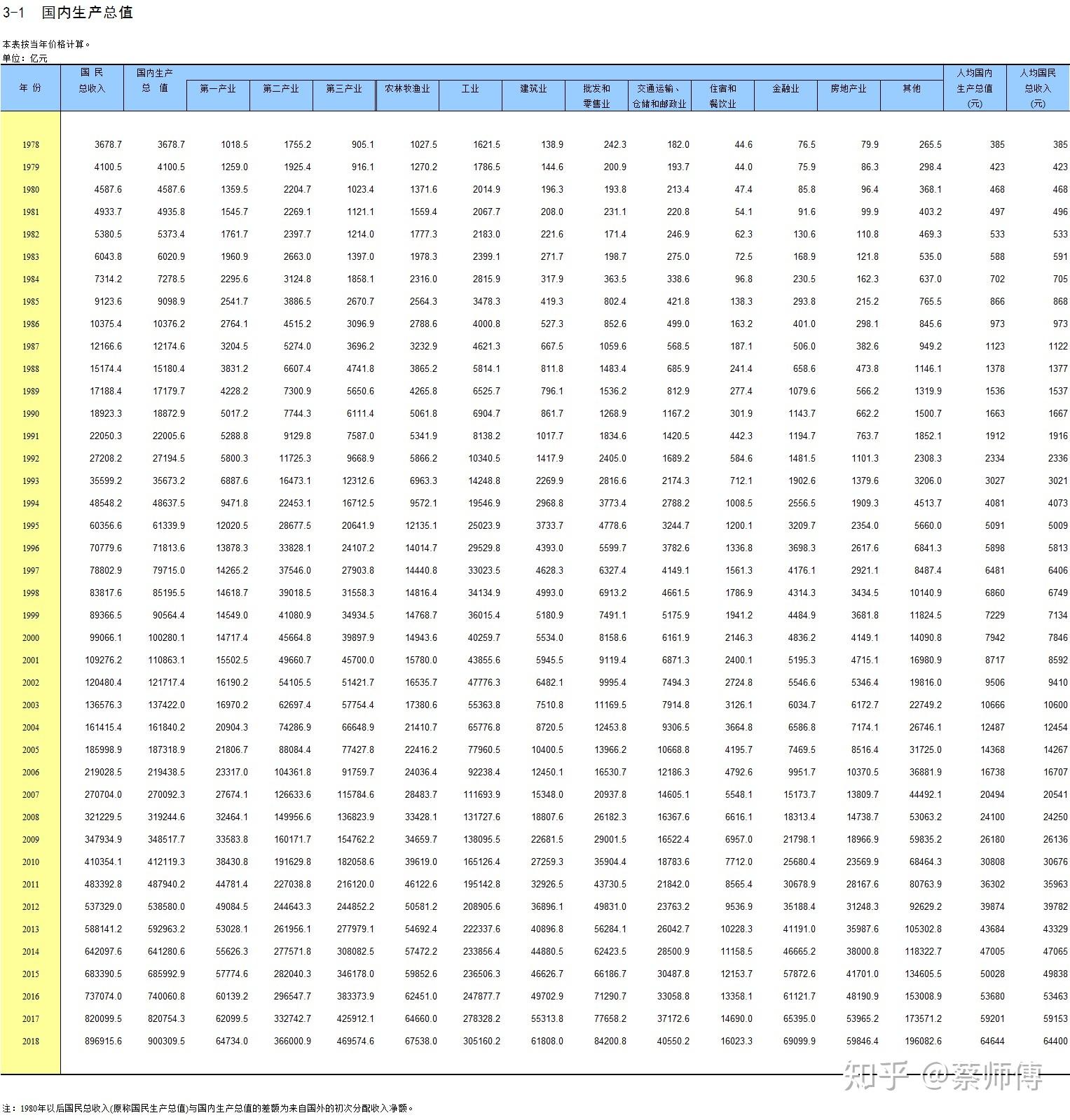Image resolution: width=1070 pixels, height=1120 pixels.
Task: Click the year label 1985
Action: point(30,302)
